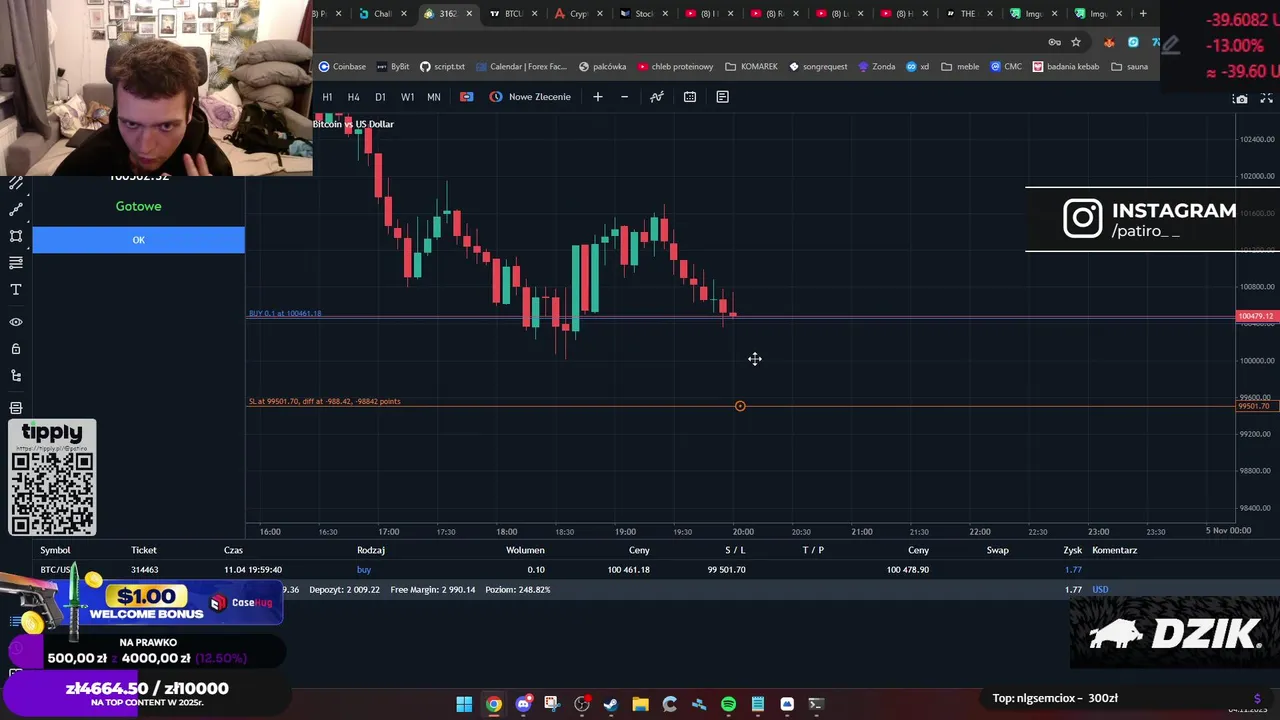The height and width of the screenshot is (720, 1280).
Task: Zoom in the chart with plus icon
Action: (x=598, y=97)
